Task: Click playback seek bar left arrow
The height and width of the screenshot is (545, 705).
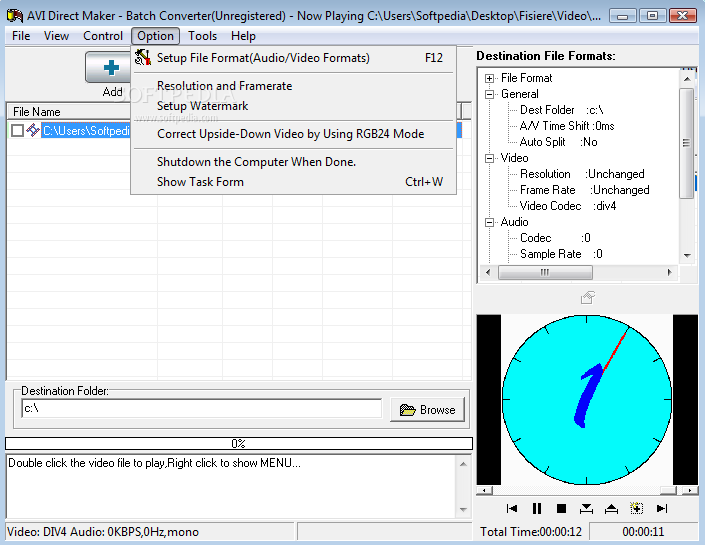Action: click(485, 490)
